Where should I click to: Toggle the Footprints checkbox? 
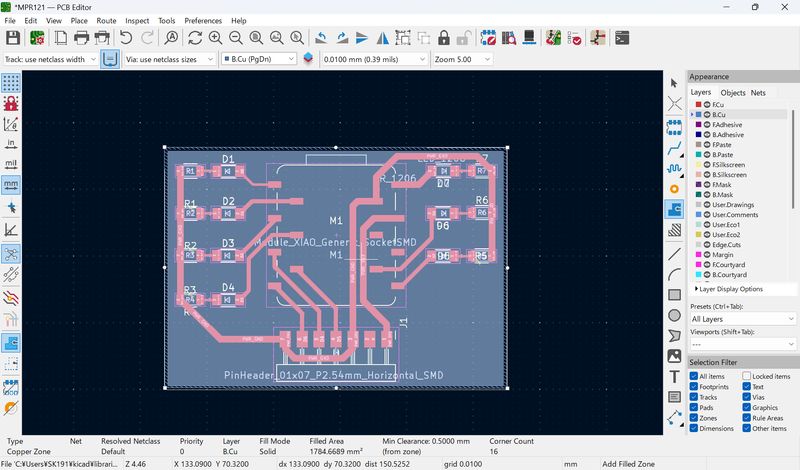click(694, 387)
